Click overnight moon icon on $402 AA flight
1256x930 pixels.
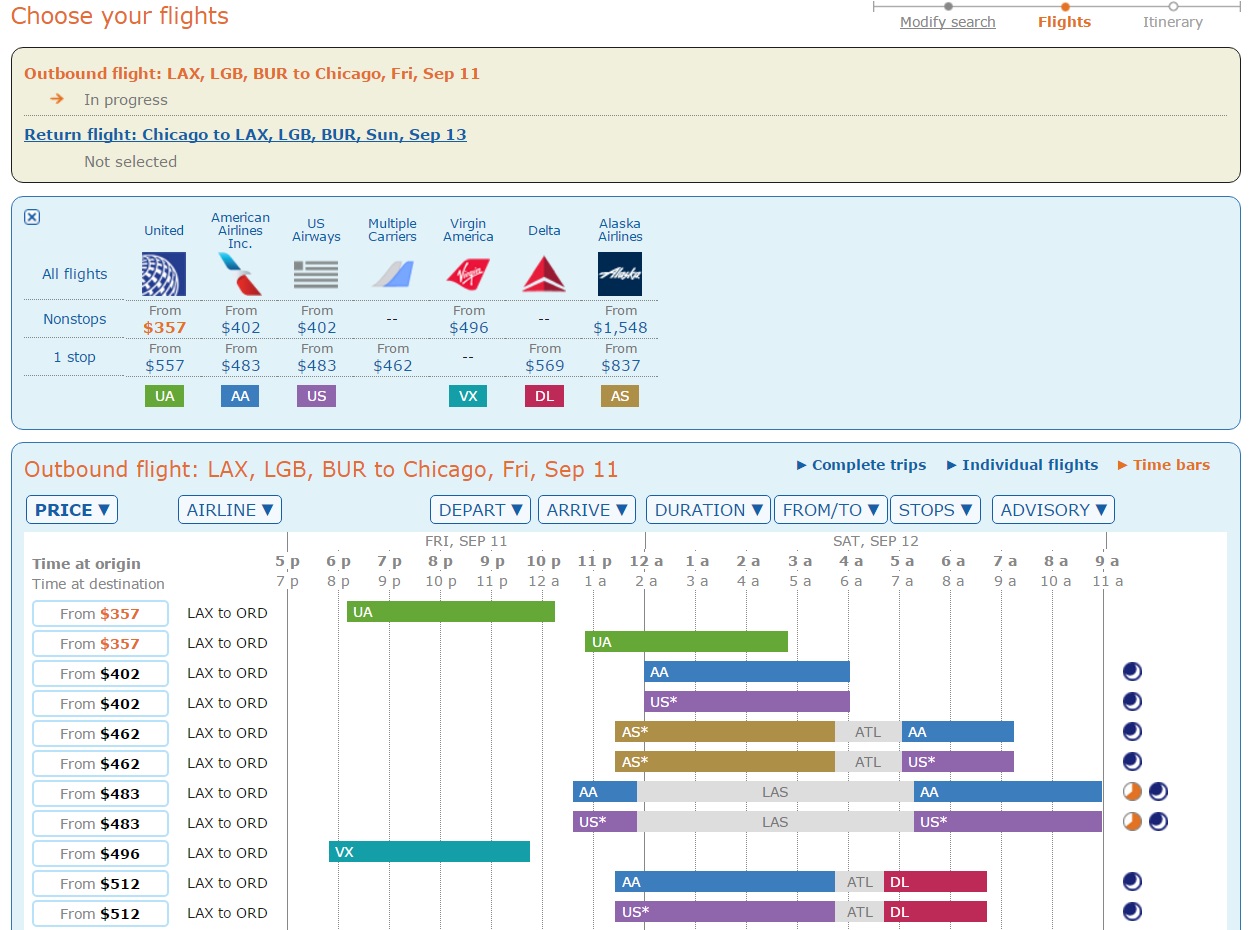coord(1132,672)
